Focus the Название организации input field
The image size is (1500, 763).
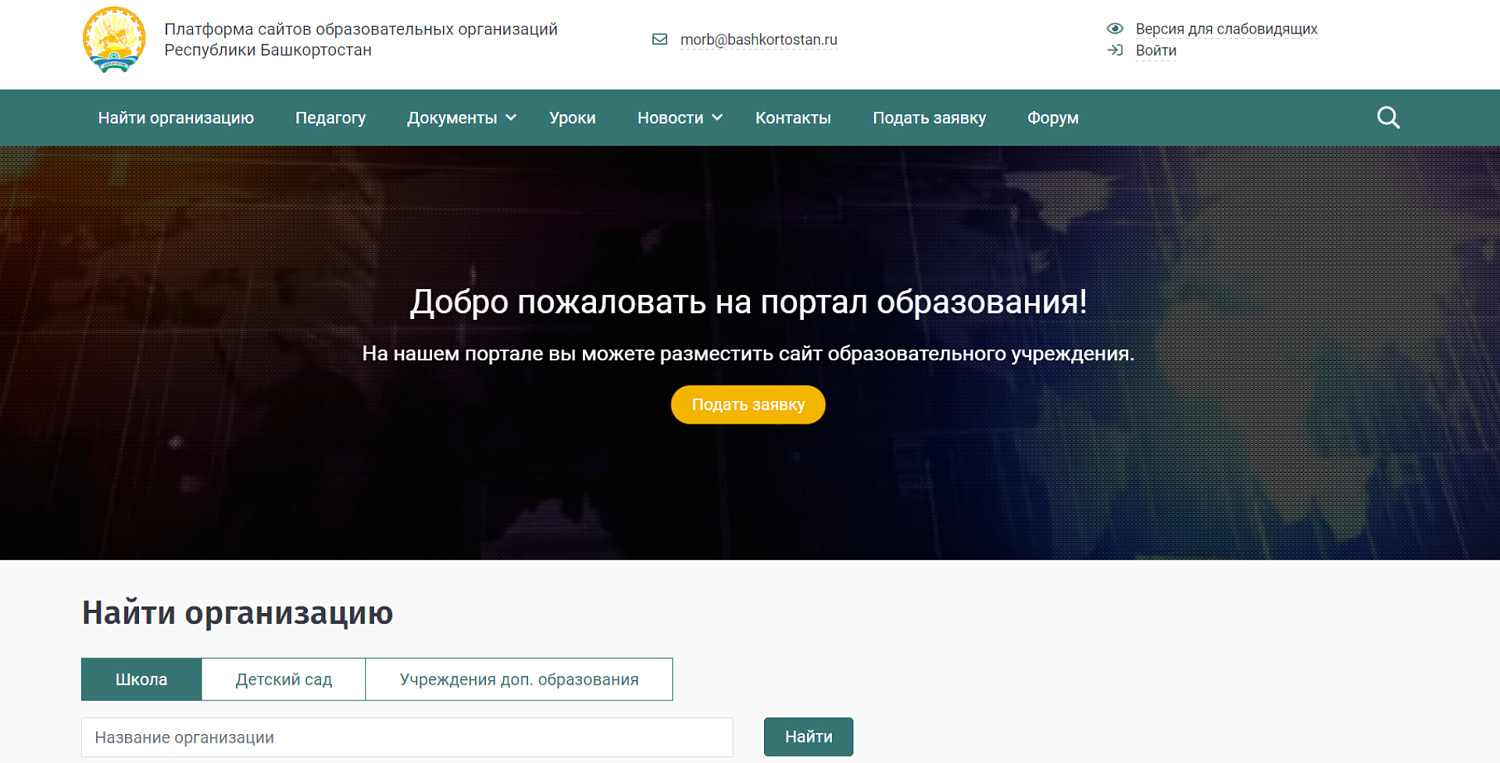click(x=407, y=737)
